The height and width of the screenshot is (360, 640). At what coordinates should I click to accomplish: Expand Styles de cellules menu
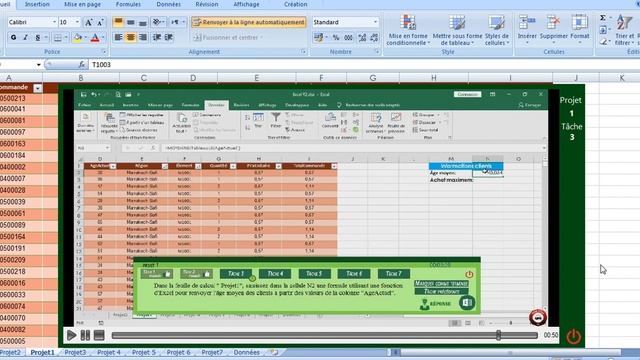[x=497, y=30]
